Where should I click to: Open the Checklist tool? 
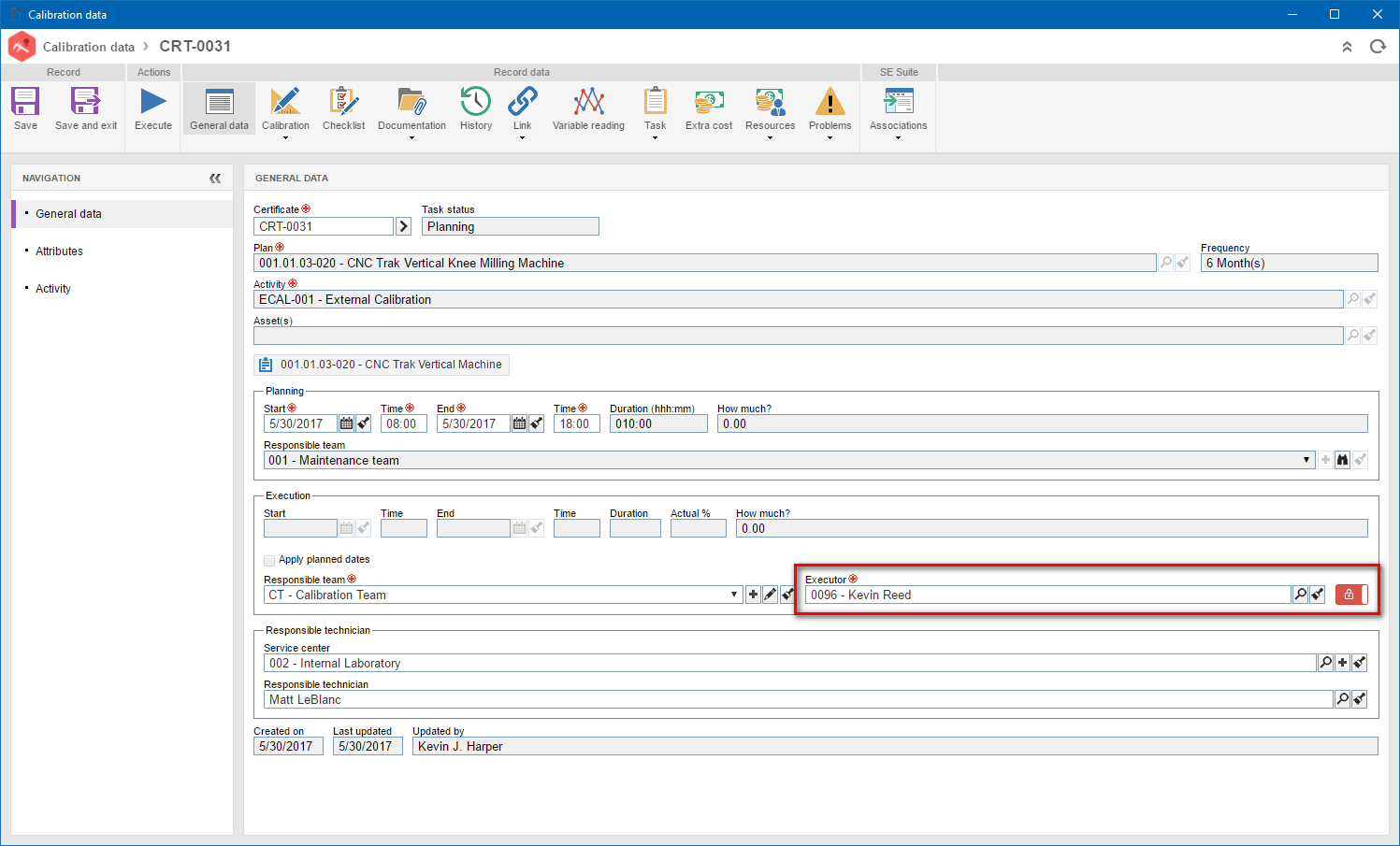343,108
